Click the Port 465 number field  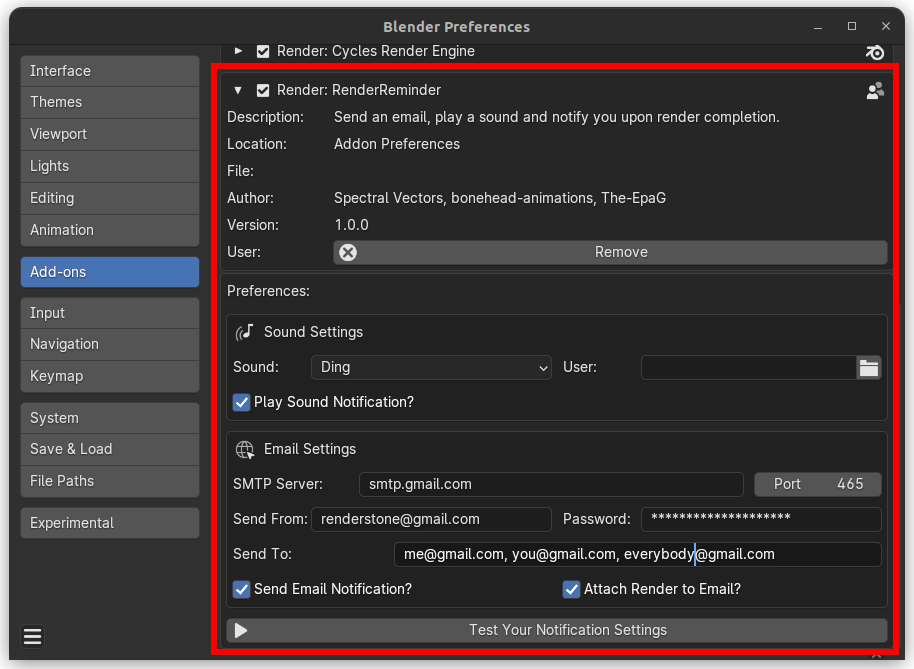(818, 484)
